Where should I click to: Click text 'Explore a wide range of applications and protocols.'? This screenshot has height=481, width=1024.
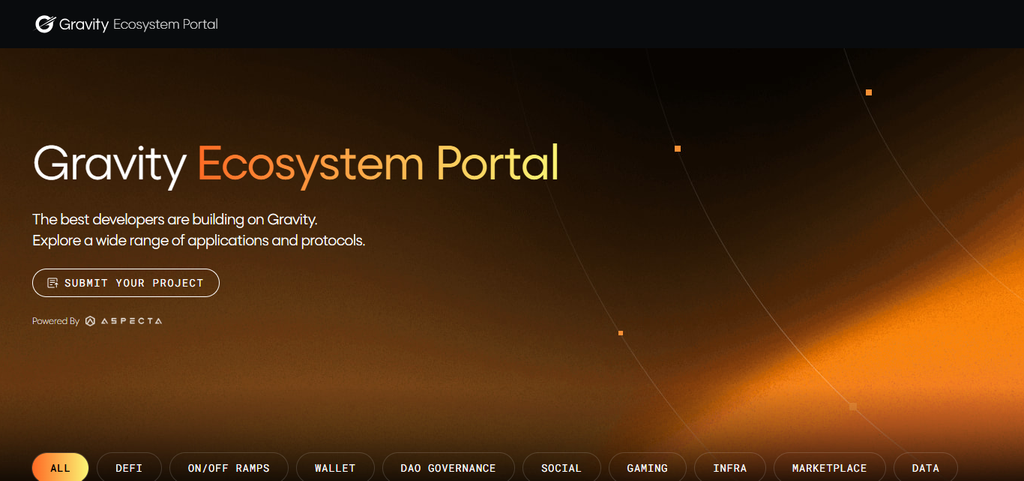tap(199, 241)
